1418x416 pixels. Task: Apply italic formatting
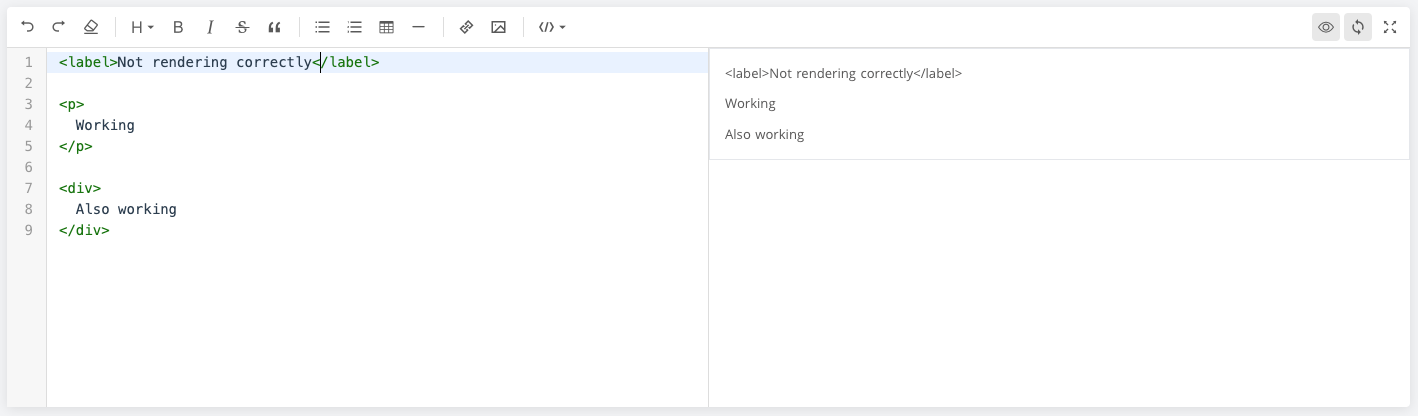click(210, 27)
